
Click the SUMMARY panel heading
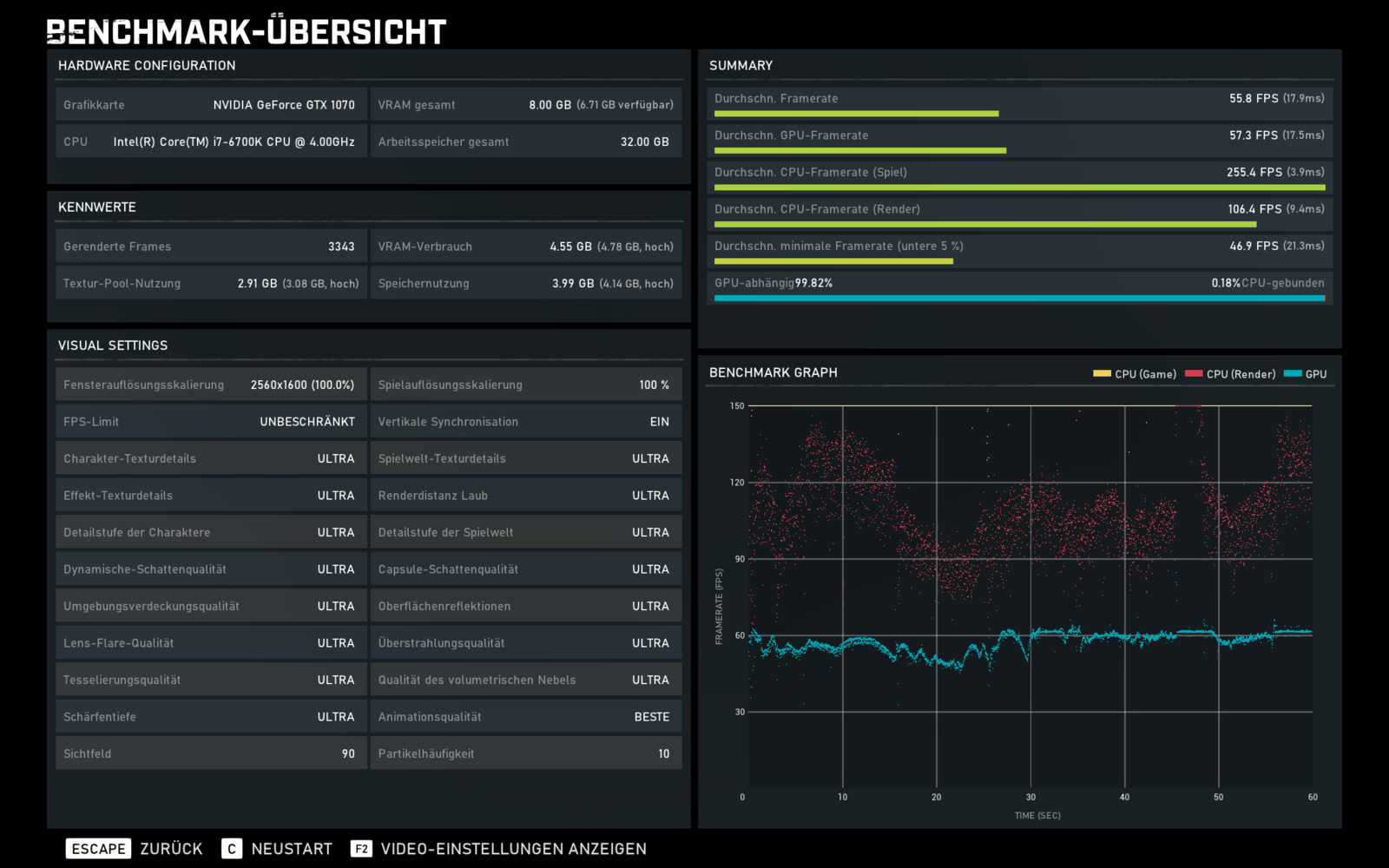tap(741, 66)
